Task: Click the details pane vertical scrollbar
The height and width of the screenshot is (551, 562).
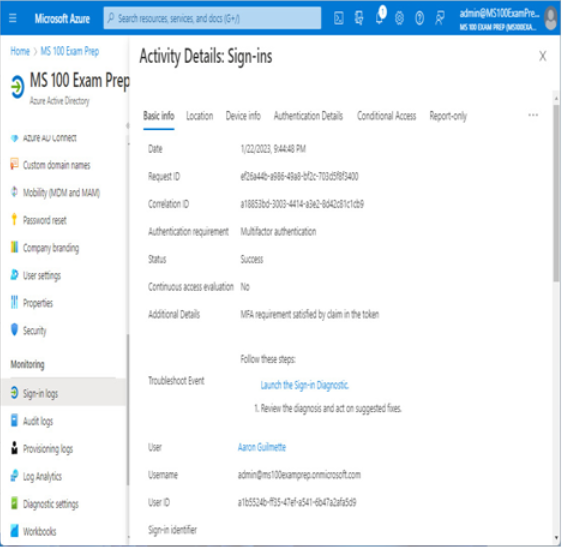Action: [x=556, y=193]
